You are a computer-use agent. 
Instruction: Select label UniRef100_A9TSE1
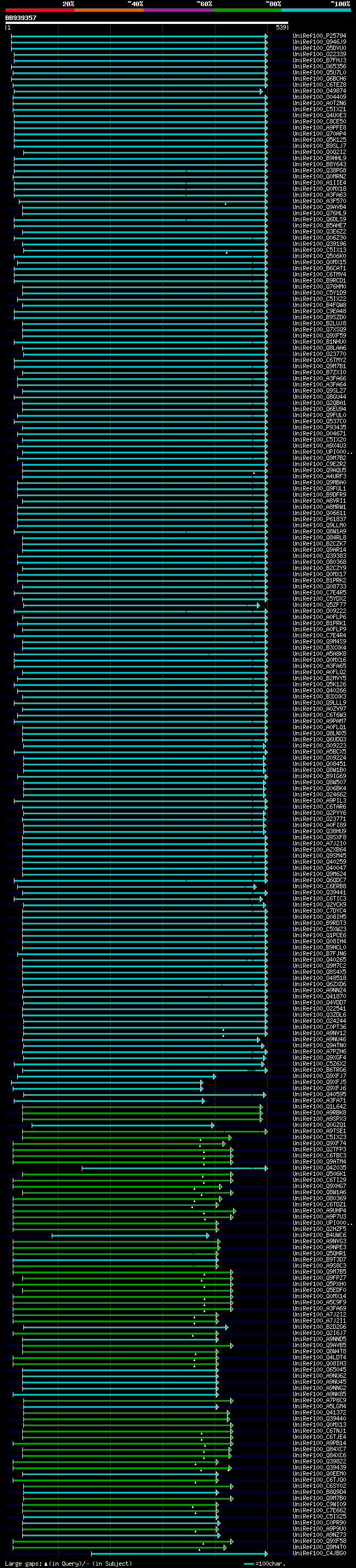pyautogui.click(x=319, y=1131)
